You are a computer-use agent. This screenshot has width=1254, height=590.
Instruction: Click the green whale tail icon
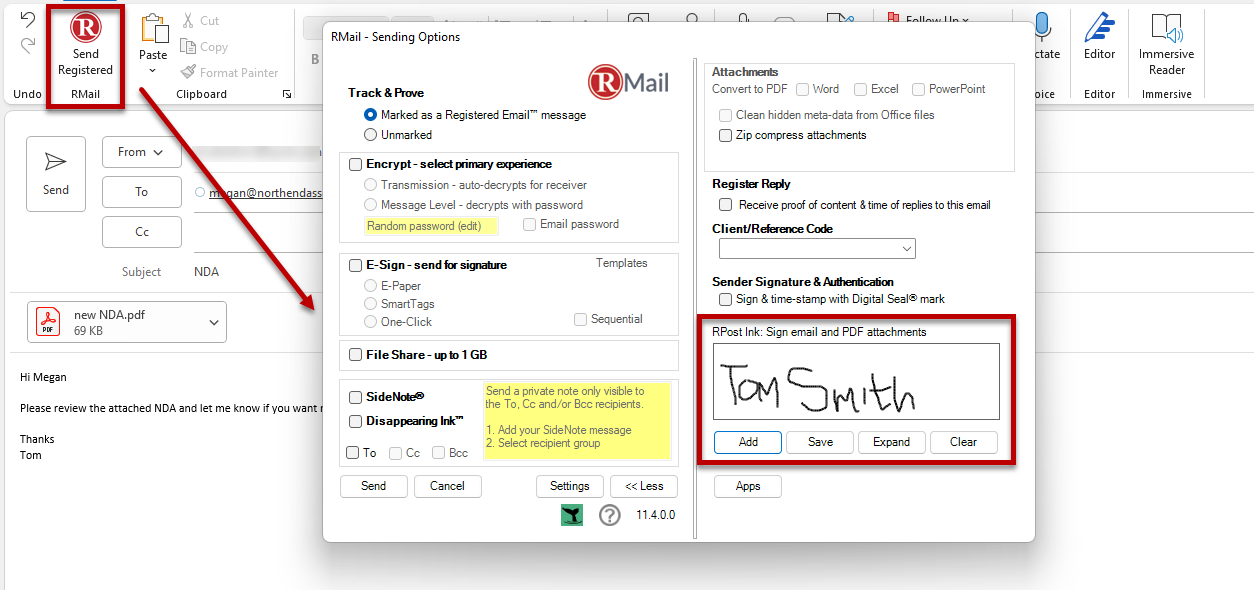click(571, 515)
